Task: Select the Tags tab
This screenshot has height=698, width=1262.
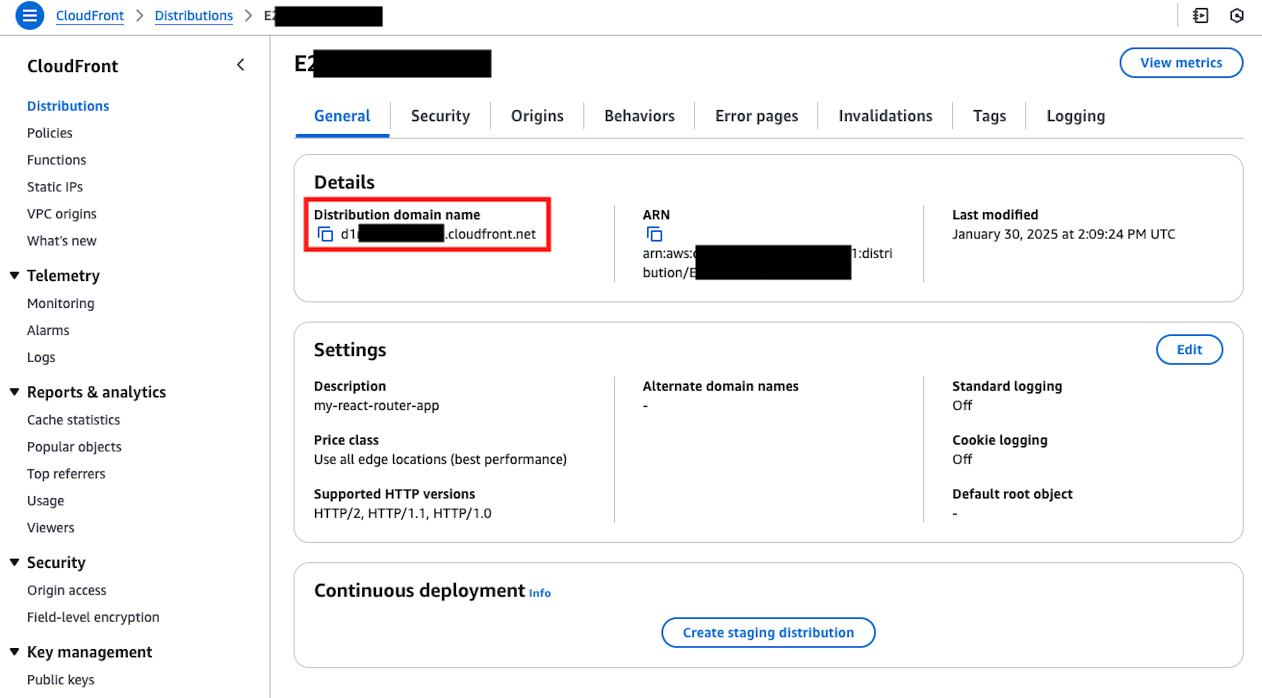Action: [x=989, y=116]
